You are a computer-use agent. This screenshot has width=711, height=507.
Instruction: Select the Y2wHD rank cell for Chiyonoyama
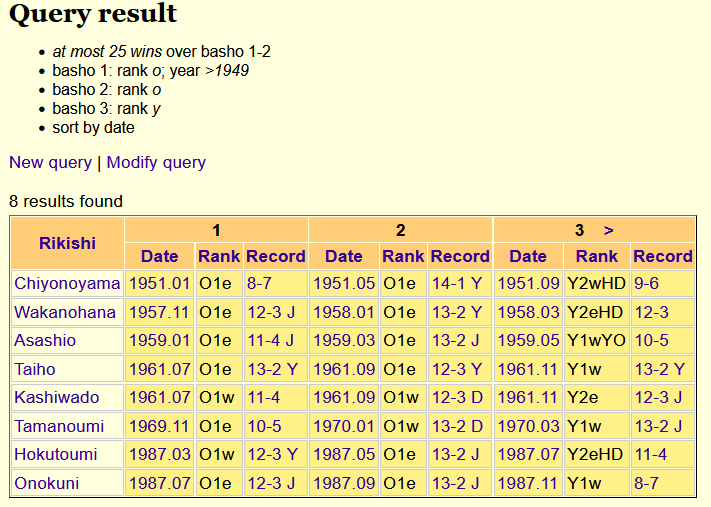(x=597, y=283)
